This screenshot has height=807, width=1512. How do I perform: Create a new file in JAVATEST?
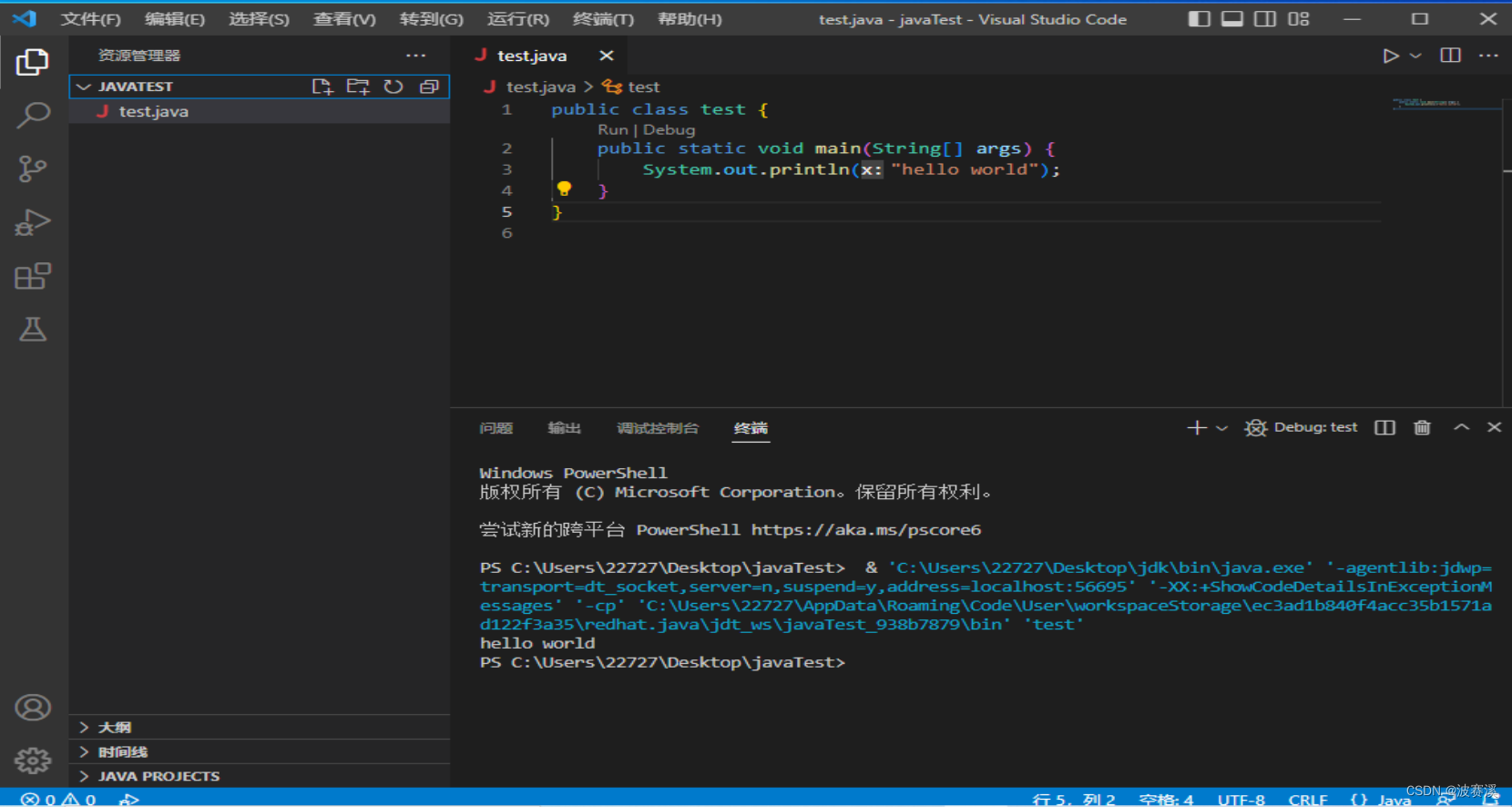(322, 87)
